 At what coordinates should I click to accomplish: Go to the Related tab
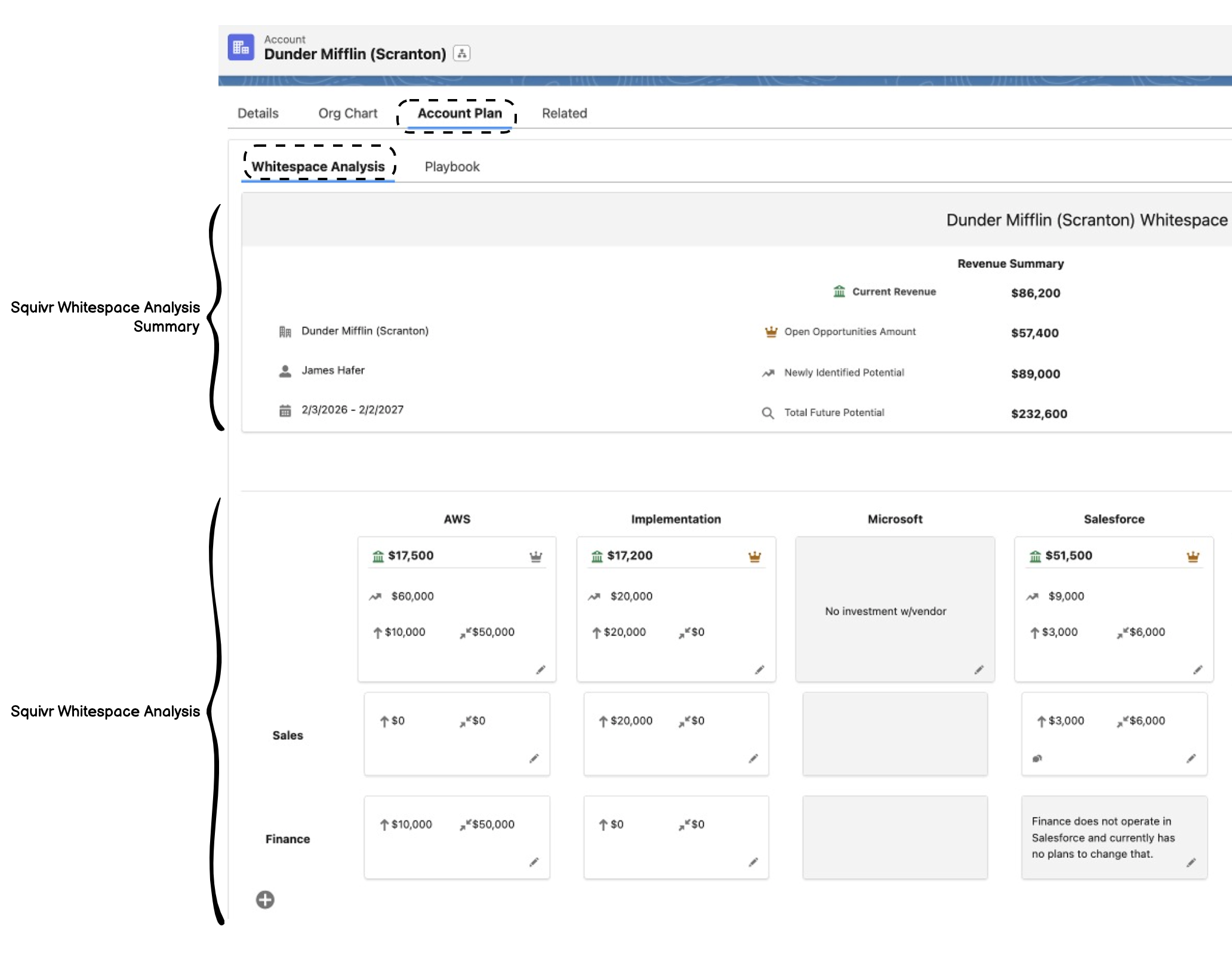click(564, 113)
